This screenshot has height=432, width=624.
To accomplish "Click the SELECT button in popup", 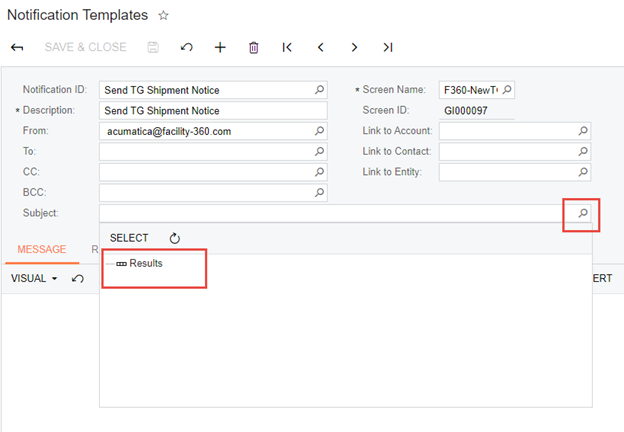I will [129, 238].
